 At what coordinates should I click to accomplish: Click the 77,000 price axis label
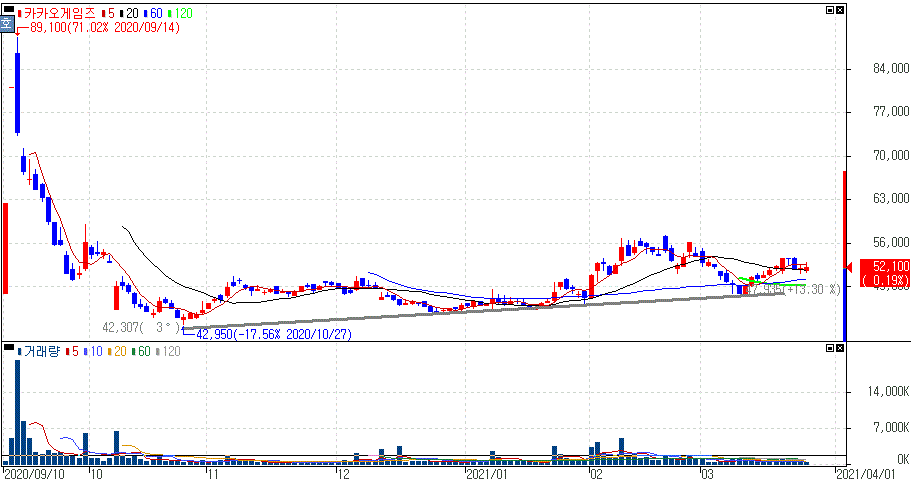point(891,111)
